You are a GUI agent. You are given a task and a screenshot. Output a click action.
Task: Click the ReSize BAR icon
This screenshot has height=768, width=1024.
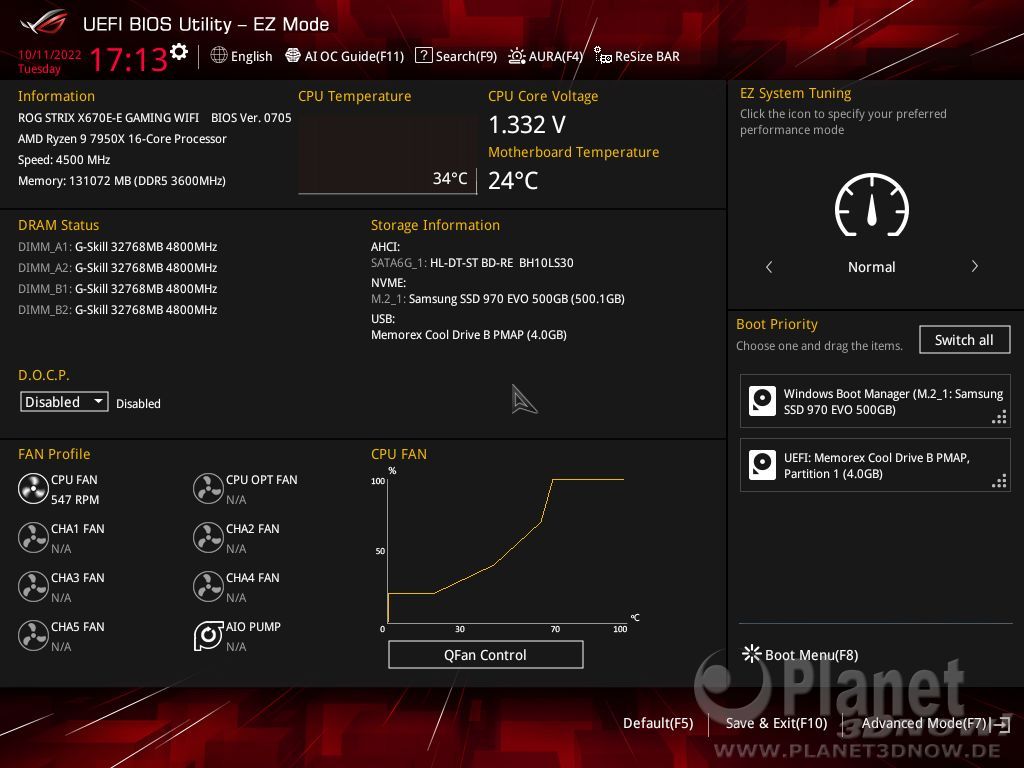point(603,56)
